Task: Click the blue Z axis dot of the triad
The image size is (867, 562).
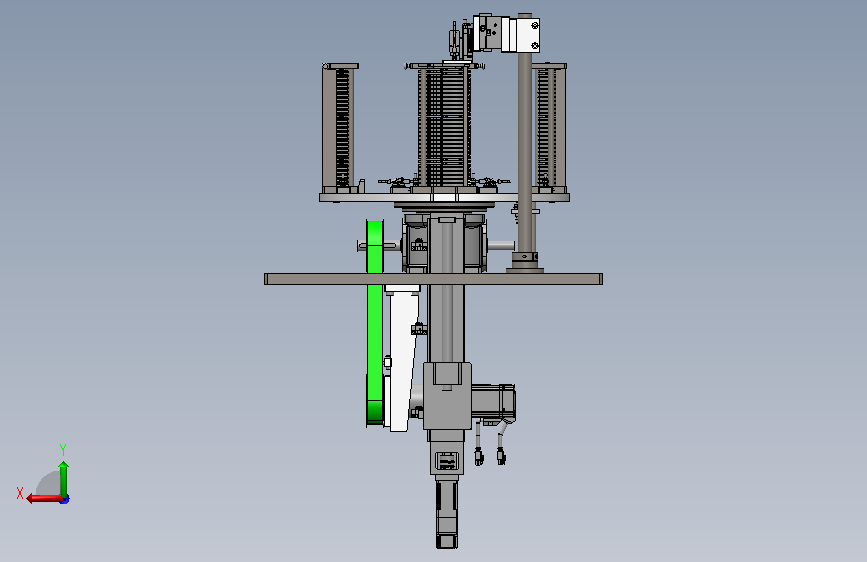Action: [65, 500]
